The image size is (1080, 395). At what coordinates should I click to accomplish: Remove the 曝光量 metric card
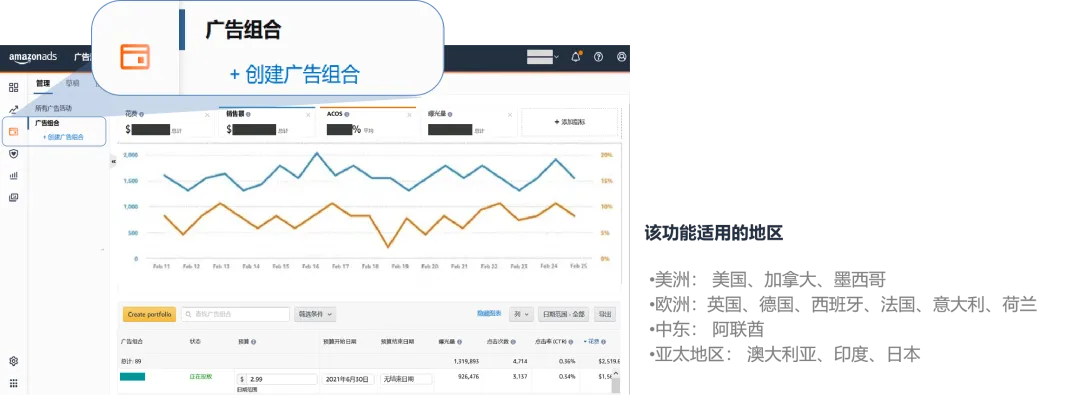[x=510, y=115]
